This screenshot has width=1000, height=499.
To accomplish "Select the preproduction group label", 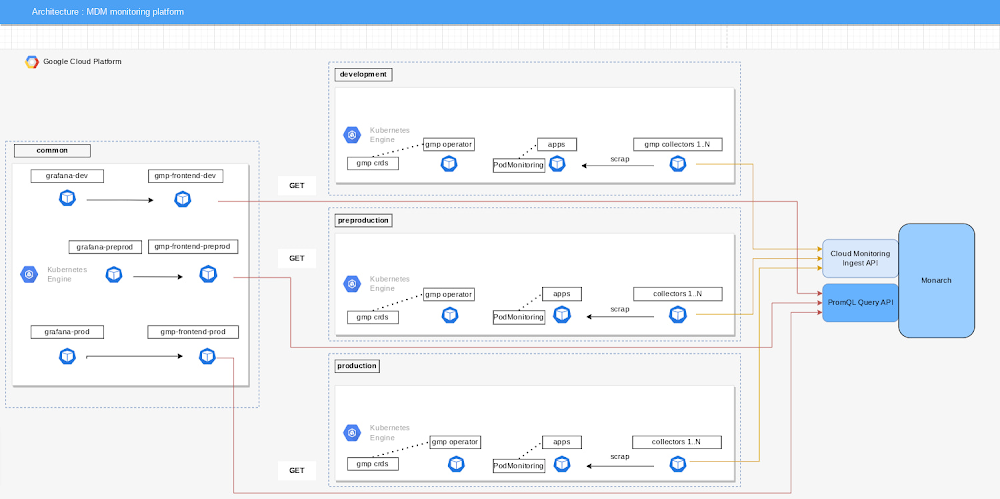I will [x=364, y=220].
